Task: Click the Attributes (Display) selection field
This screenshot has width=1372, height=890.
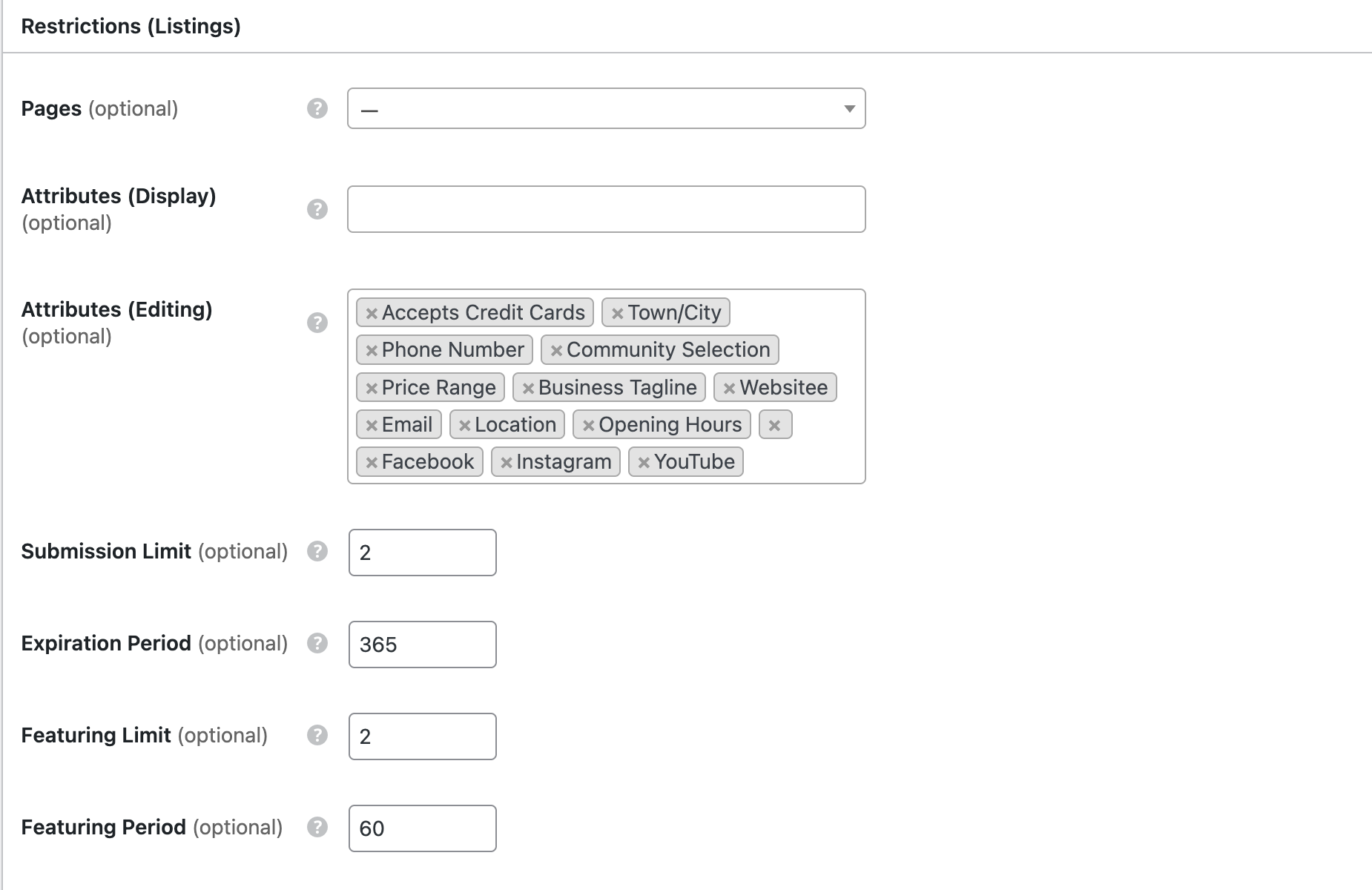Action: [x=606, y=209]
